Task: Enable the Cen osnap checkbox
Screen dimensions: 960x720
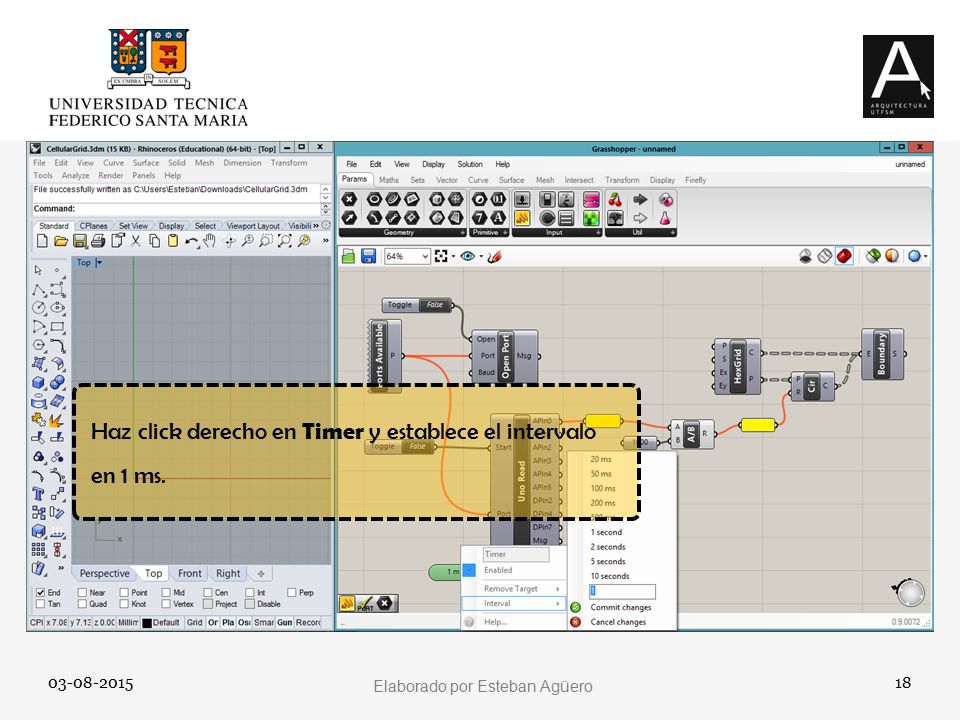Action: (208, 593)
